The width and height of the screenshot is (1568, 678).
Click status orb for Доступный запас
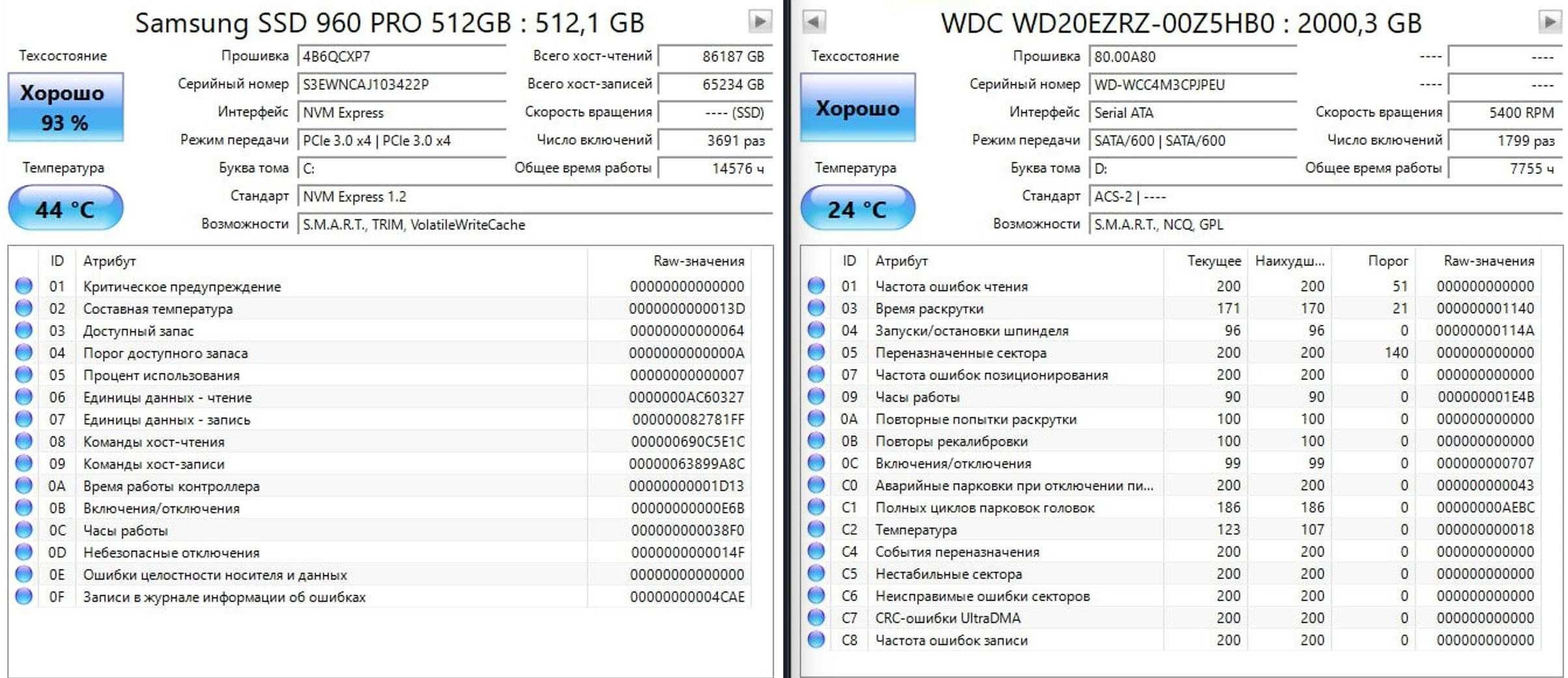23,330
